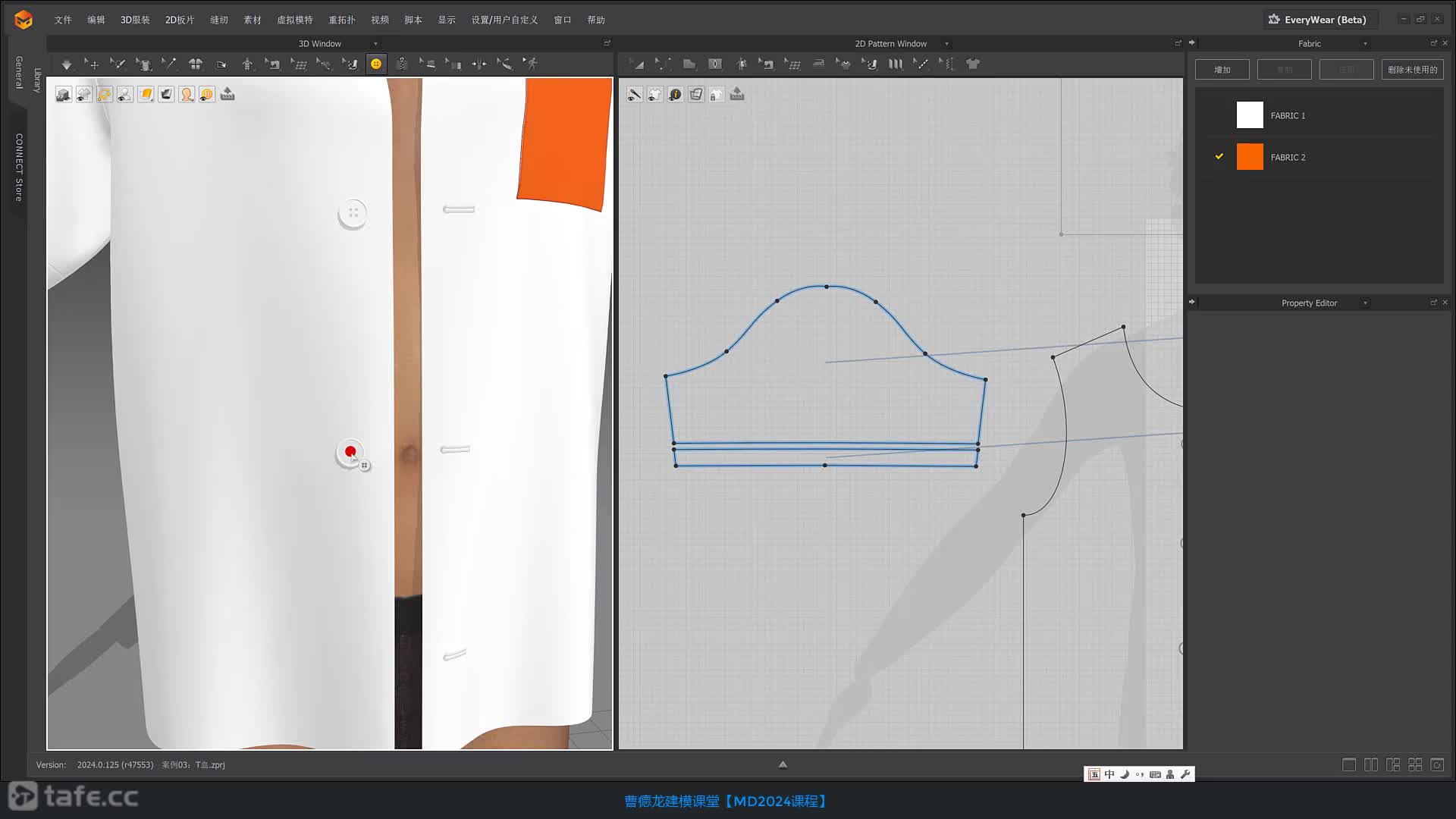Select the orange FABRIC 2 color swatch

1250,157
